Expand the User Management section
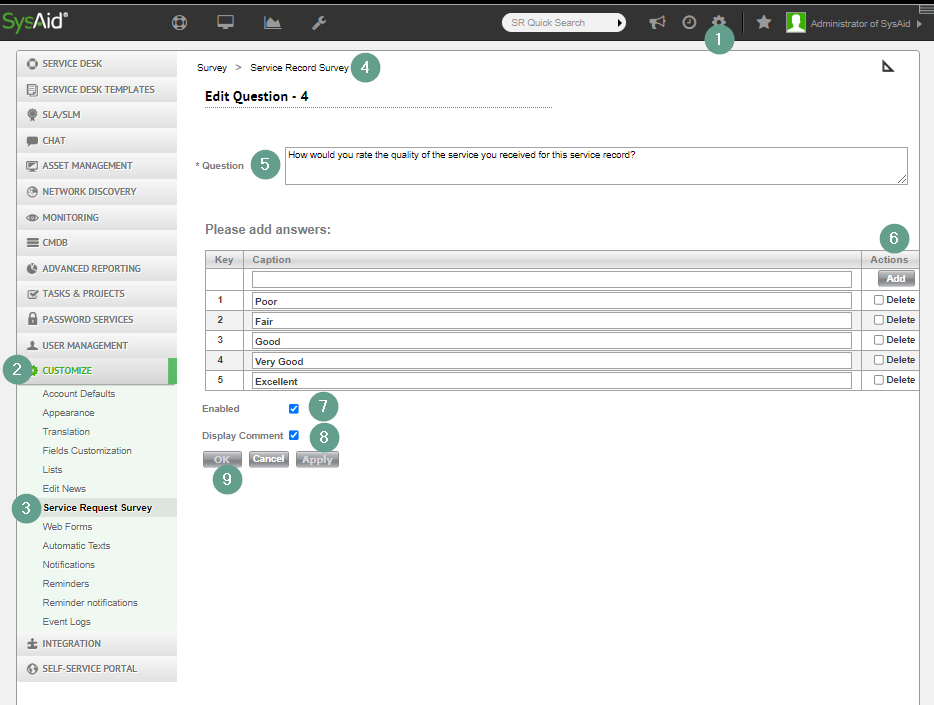Viewport: 934px width, 705px height. tap(96, 345)
